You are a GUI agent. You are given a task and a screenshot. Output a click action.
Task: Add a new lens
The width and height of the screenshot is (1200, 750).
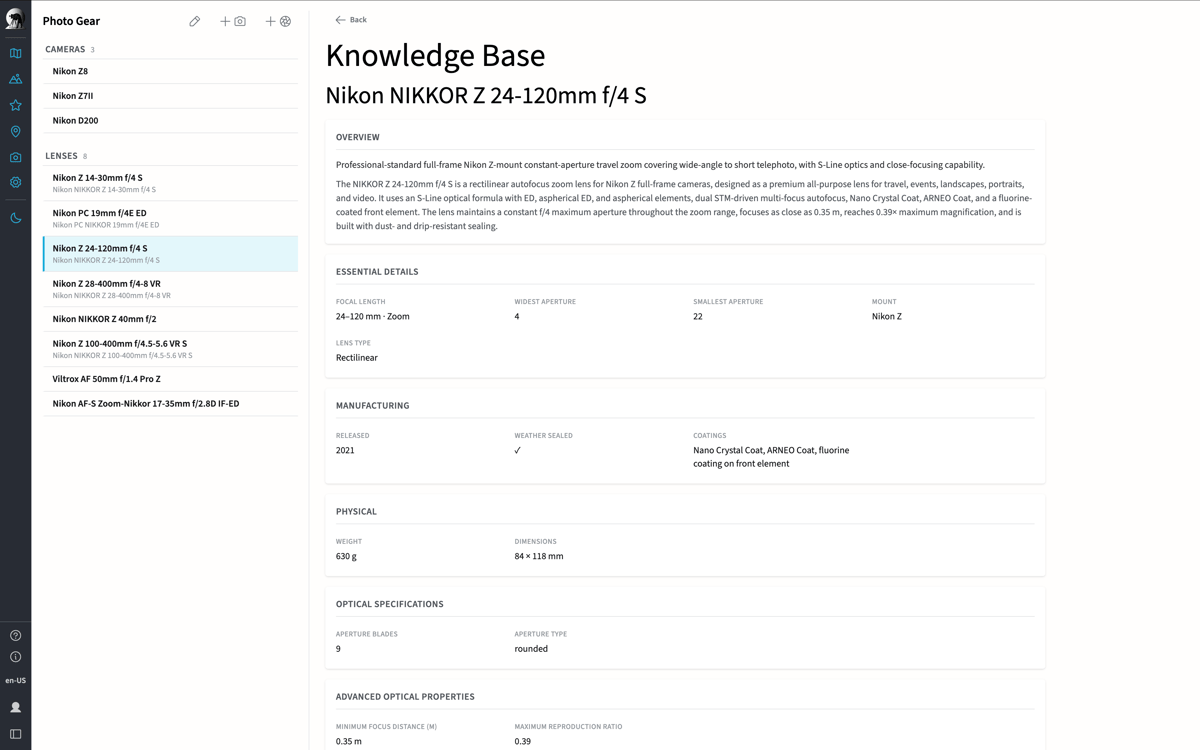pyautogui.click(x=278, y=21)
